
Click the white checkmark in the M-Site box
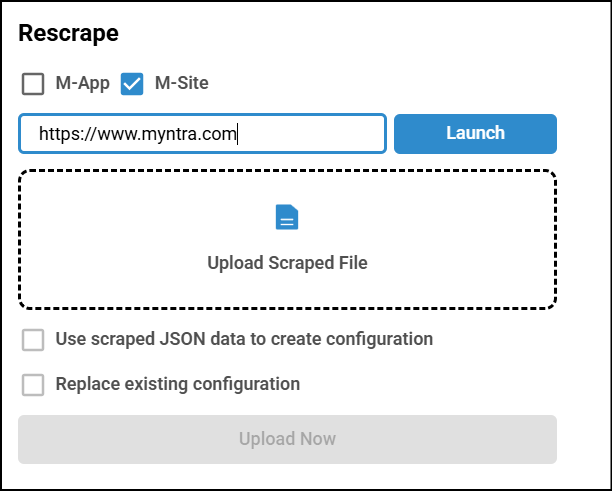coord(132,84)
